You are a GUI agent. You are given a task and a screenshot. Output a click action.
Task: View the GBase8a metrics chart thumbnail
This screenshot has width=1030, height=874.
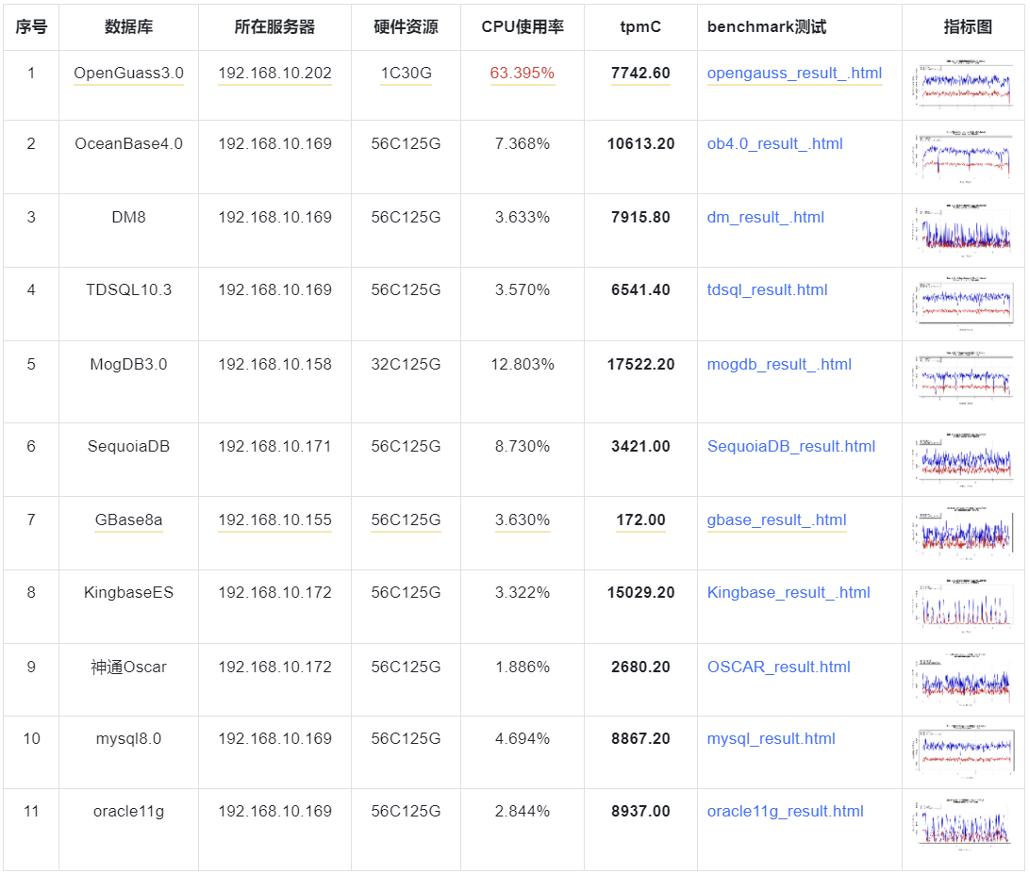pos(963,533)
